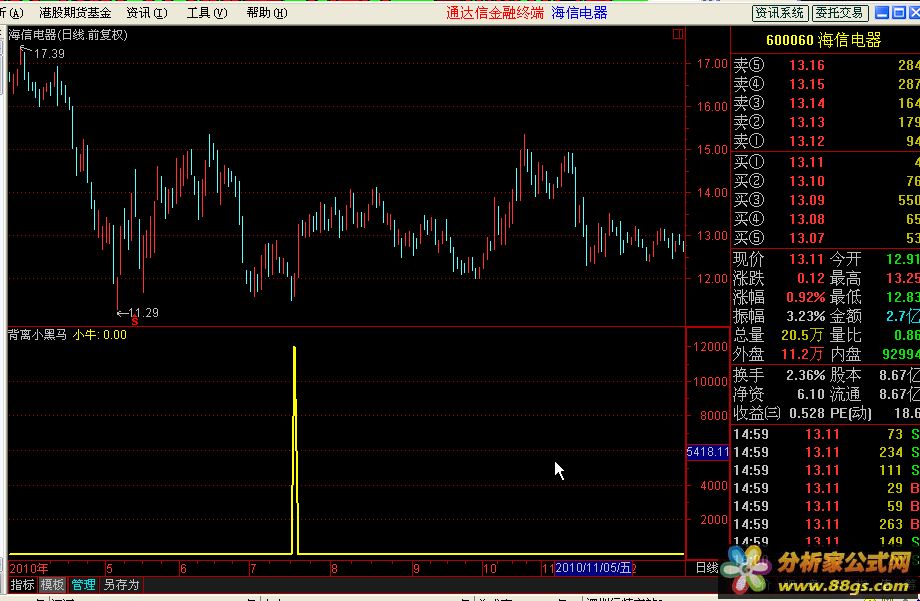
Task: Click the 11.29 low price label
Action: [143, 313]
